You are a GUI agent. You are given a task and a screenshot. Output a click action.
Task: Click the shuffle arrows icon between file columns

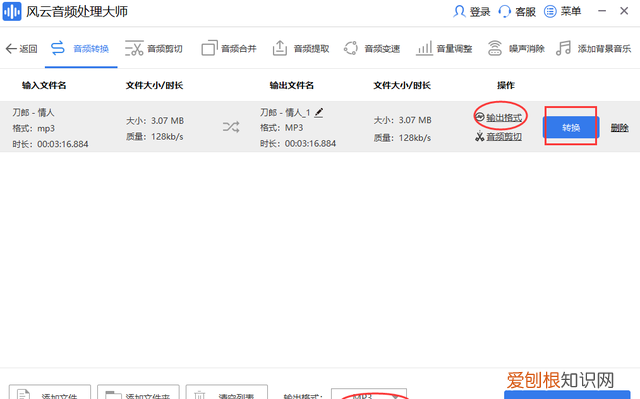point(231,127)
